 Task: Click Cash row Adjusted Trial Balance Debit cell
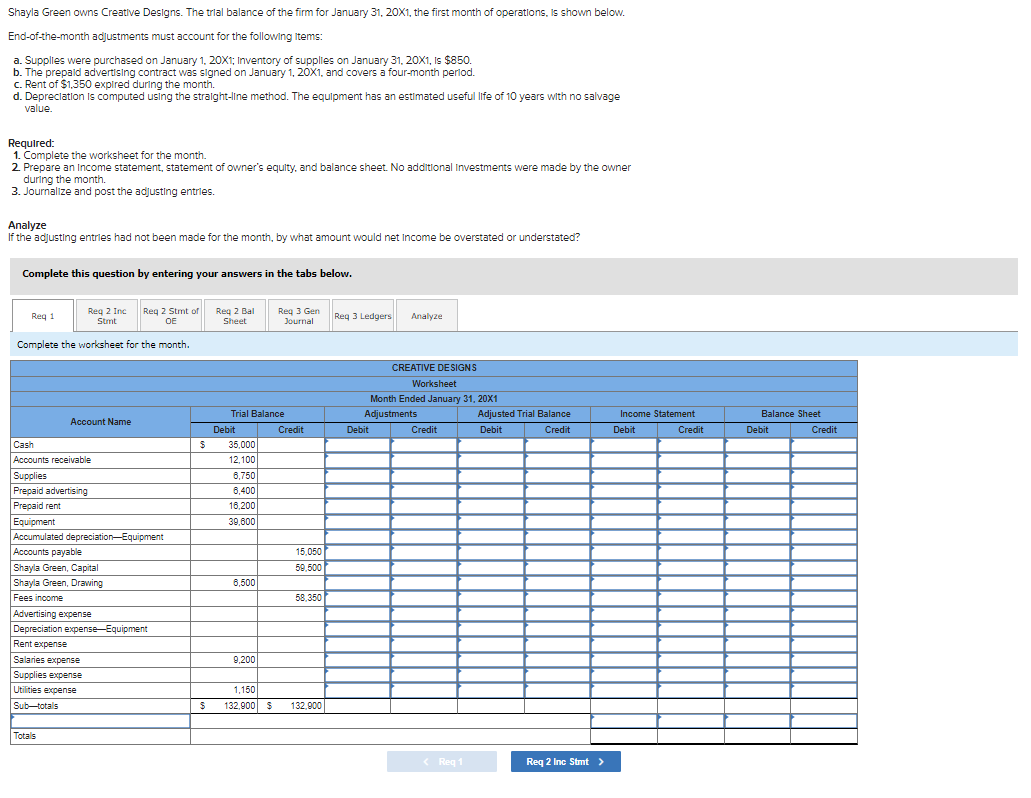tap(491, 445)
